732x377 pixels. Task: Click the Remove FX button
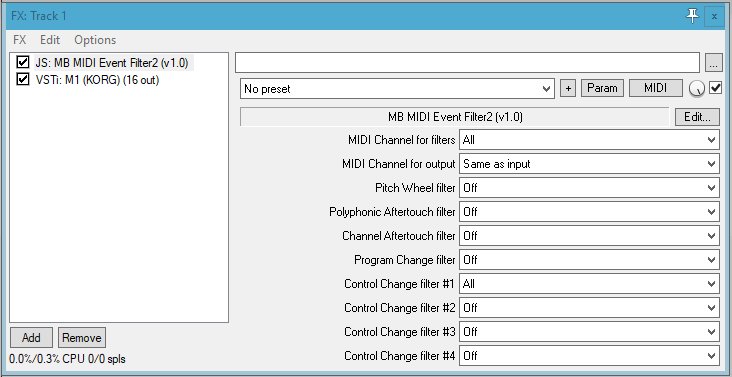click(x=82, y=337)
